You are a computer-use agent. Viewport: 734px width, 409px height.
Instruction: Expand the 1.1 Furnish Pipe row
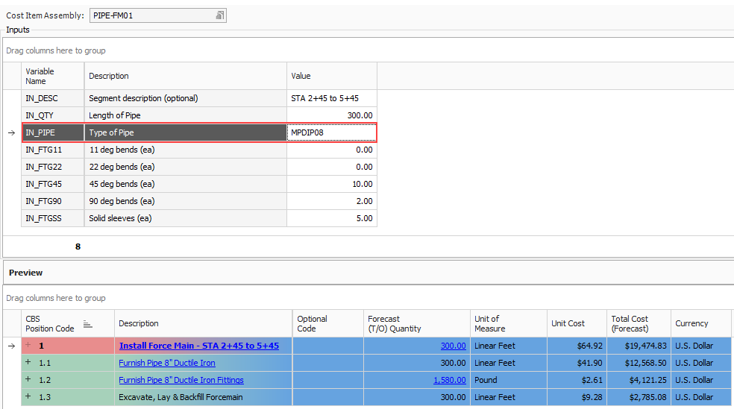click(x=28, y=363)
